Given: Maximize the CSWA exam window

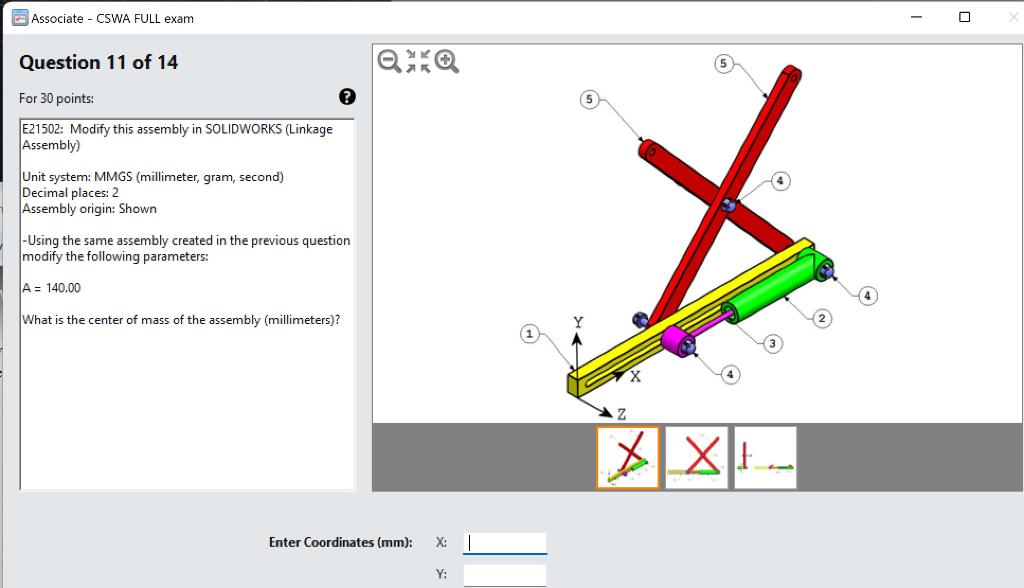Looking at the screenshot, I should click(x=964, y=18).
